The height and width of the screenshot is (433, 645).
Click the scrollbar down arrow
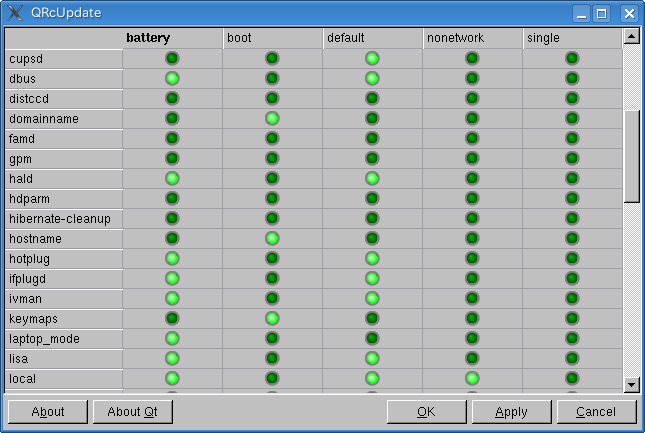(x=631, y=384)
